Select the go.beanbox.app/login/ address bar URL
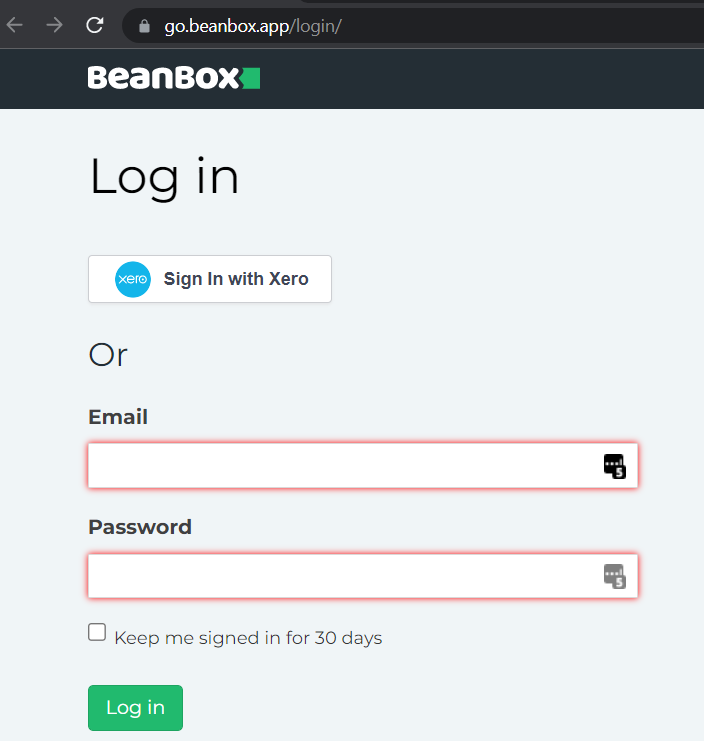Image resolution: width=704 pixels, height=741 pixels. click(253, 26)
